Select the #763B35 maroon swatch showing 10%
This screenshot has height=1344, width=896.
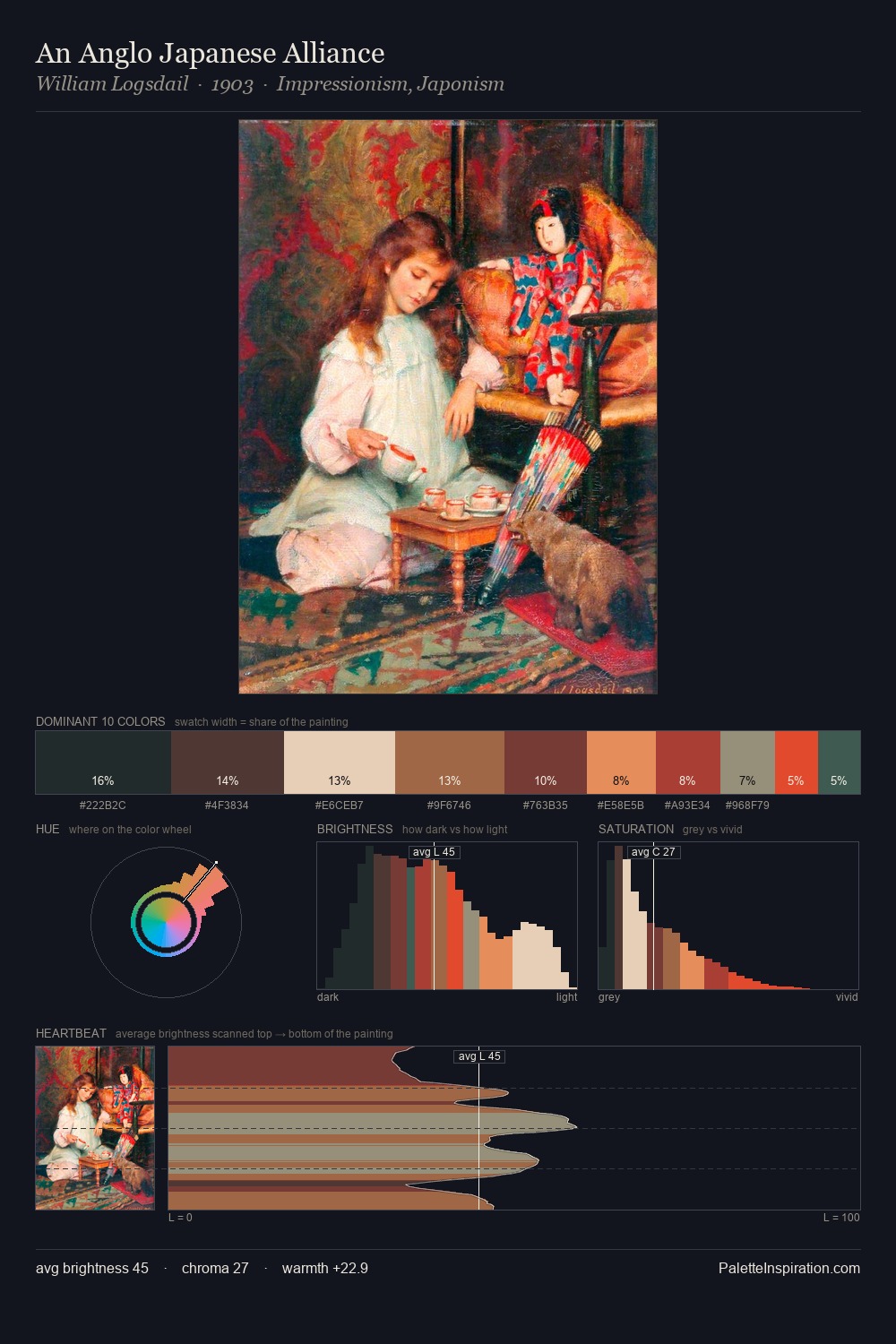coord(546,762)
